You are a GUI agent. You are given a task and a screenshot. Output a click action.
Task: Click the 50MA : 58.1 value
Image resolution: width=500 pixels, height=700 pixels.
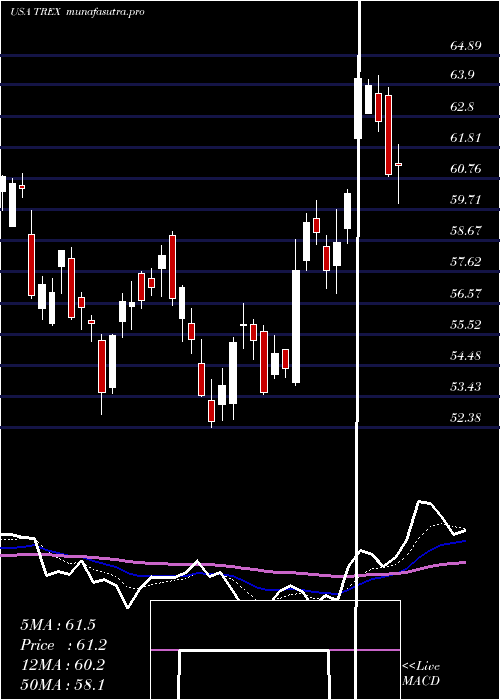pyautogui.click(x=62, y=684)
